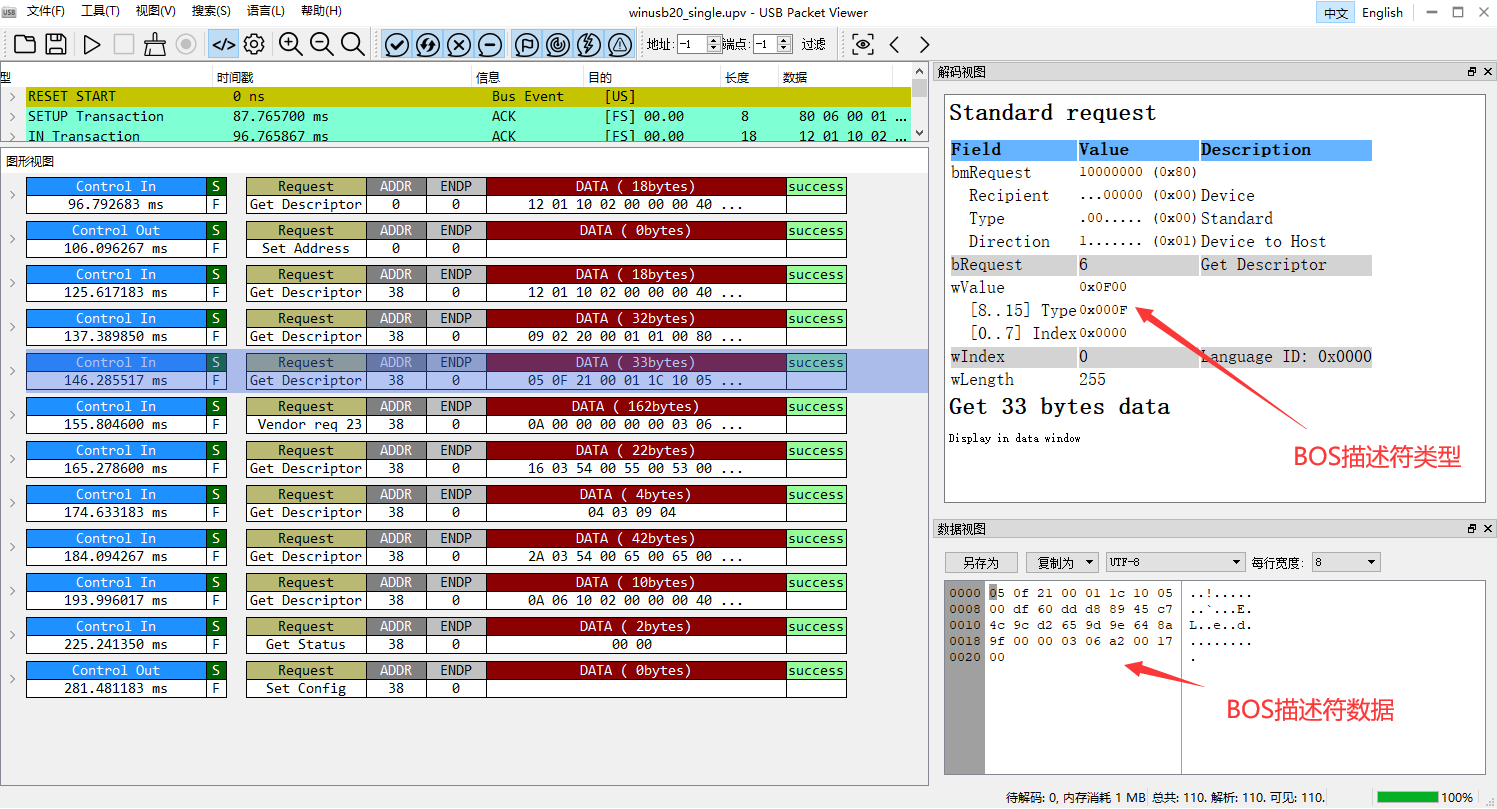
Task: Go to next with right chevron icon
Action: click(924, 44)
